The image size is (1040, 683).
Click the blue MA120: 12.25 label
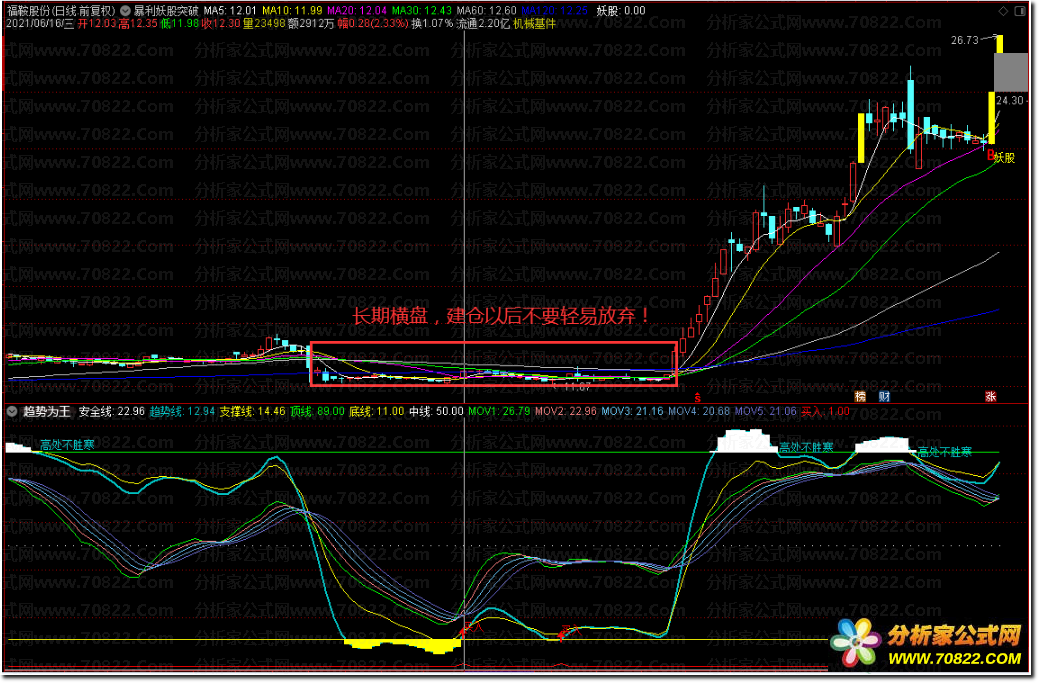(554, 11)
